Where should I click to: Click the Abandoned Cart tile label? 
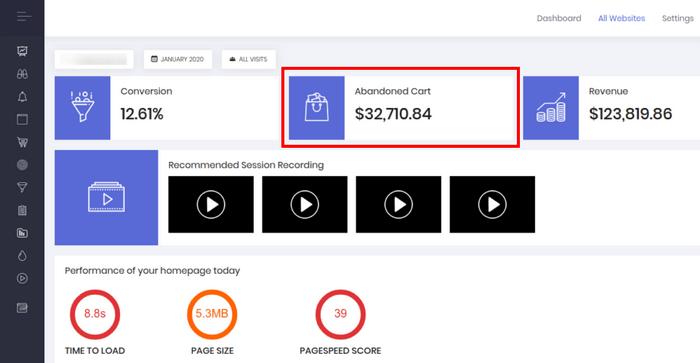click(x=392, y=92)
